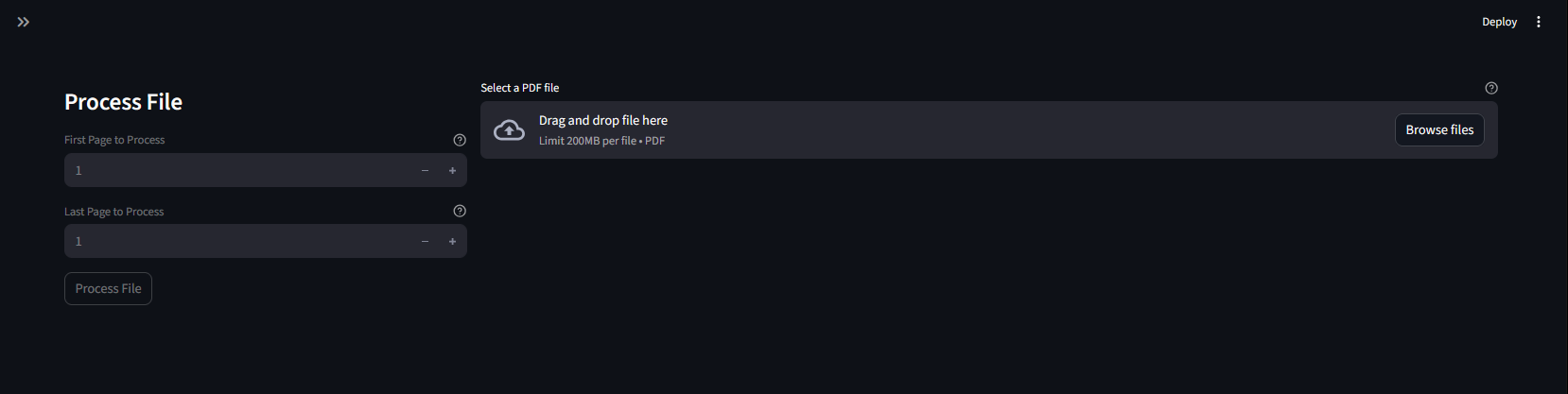1568x394 pixels.
Task: Open the three-dot main menu
Action: [1539, 22]
